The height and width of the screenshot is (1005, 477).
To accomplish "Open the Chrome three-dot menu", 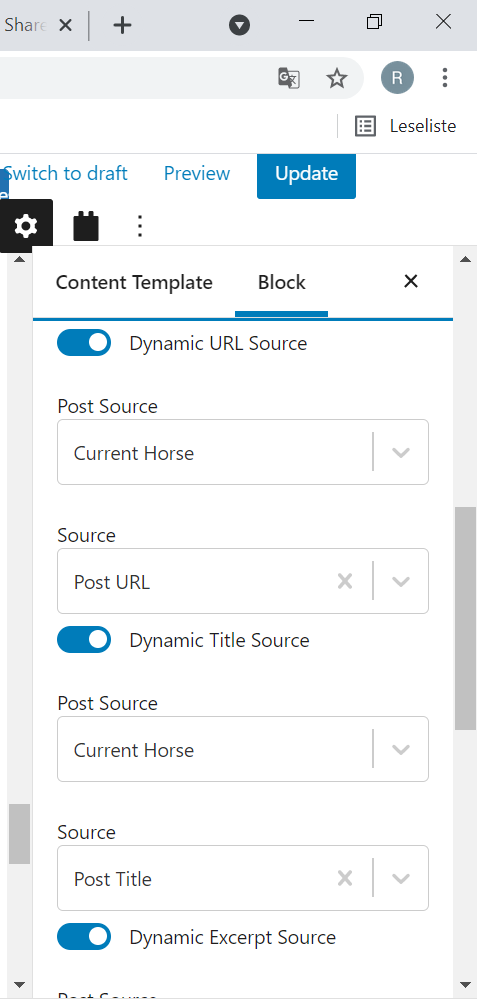I will [x=444, y=78].
